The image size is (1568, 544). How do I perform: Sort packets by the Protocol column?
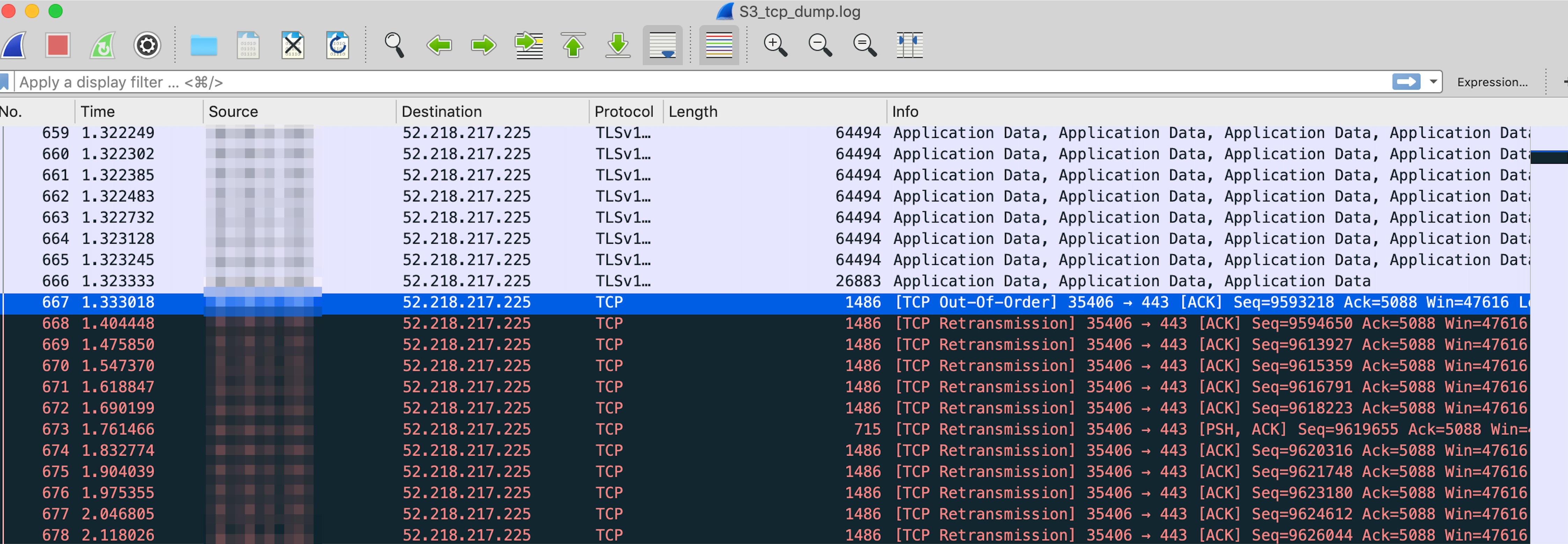click(623, 111)
